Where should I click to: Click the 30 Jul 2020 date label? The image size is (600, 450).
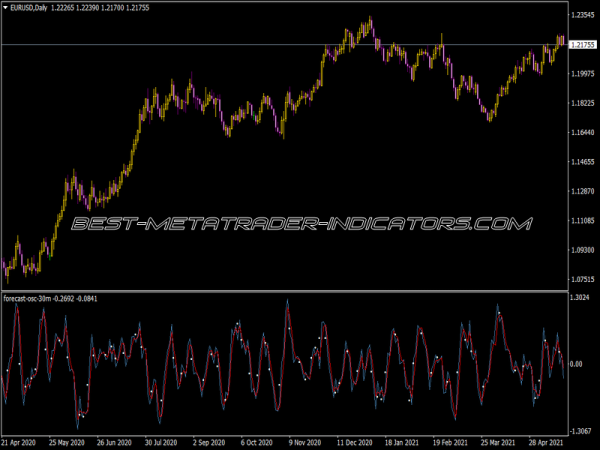[x=160, y=441]
